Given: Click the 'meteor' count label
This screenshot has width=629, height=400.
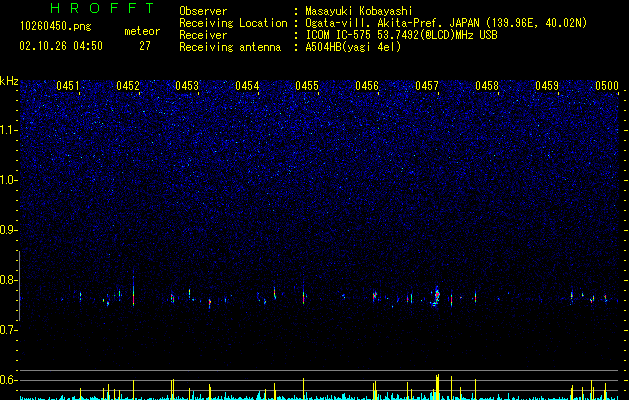Looking at the screenshot, I should pos(142,31).
